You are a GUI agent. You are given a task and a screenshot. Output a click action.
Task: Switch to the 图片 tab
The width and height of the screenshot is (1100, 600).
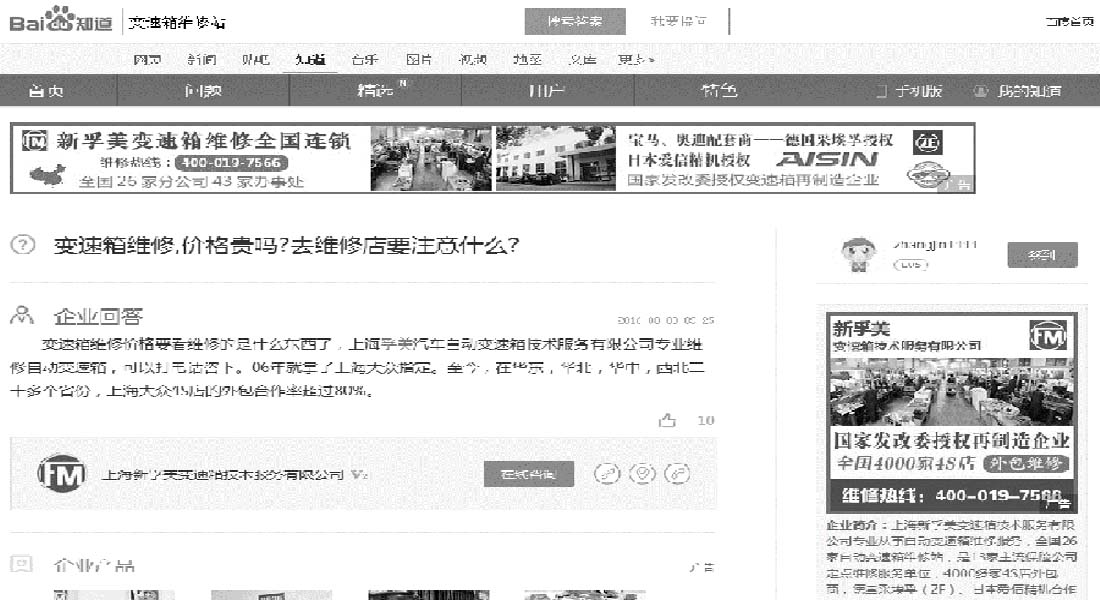[x=419, y=58]
